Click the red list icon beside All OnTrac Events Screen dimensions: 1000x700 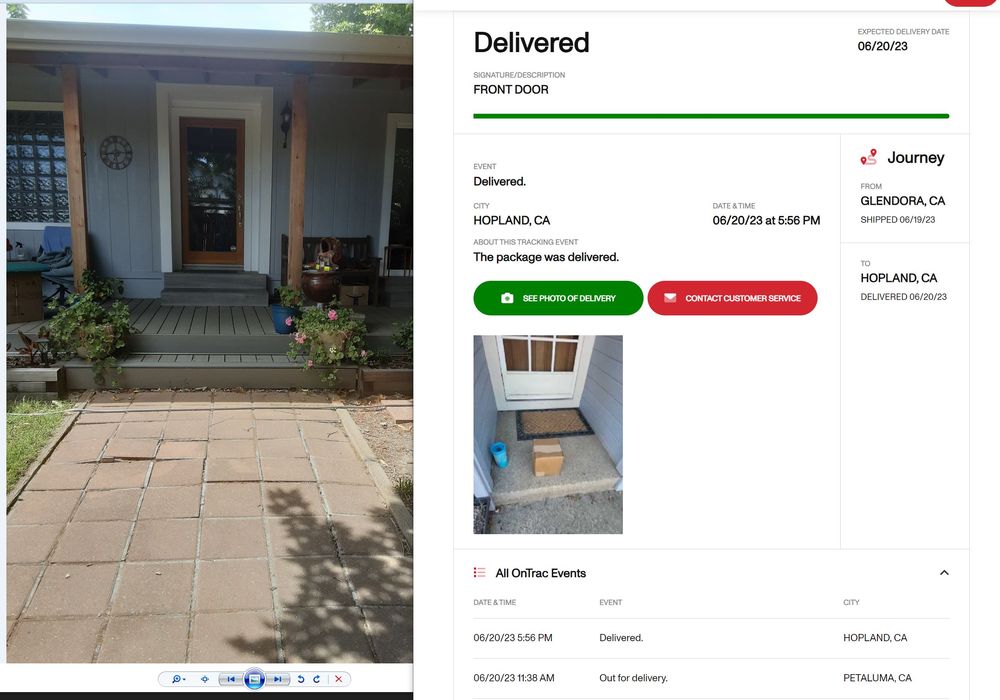(x=480, y=572)
